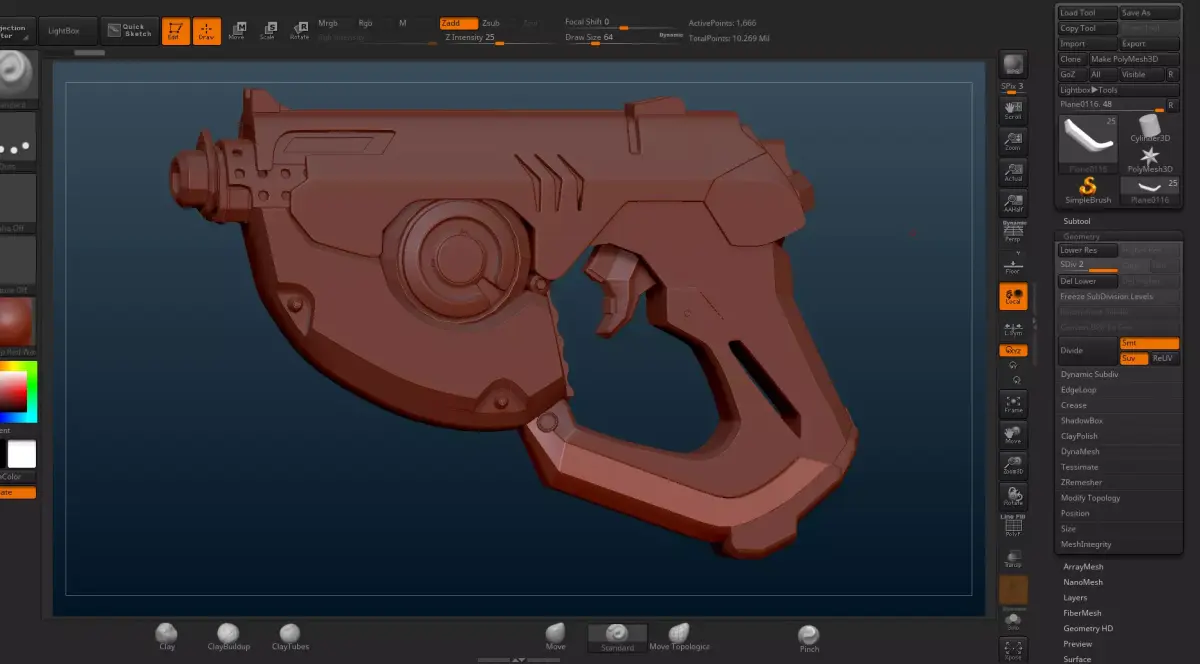Click the Zoom3D icon
The width and height of the screenshot is (1200, 664).
(1013, 465)
